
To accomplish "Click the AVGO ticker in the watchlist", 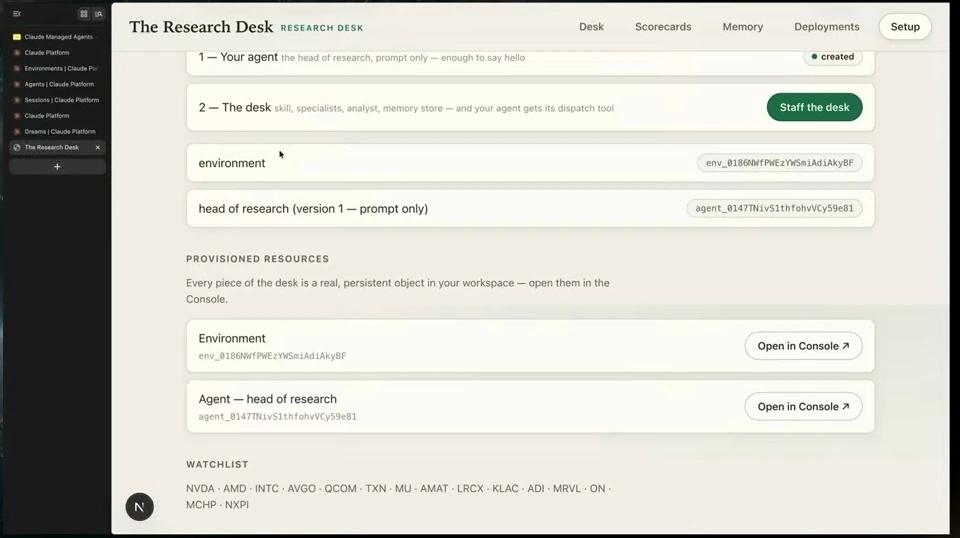I will click(302, 488).
